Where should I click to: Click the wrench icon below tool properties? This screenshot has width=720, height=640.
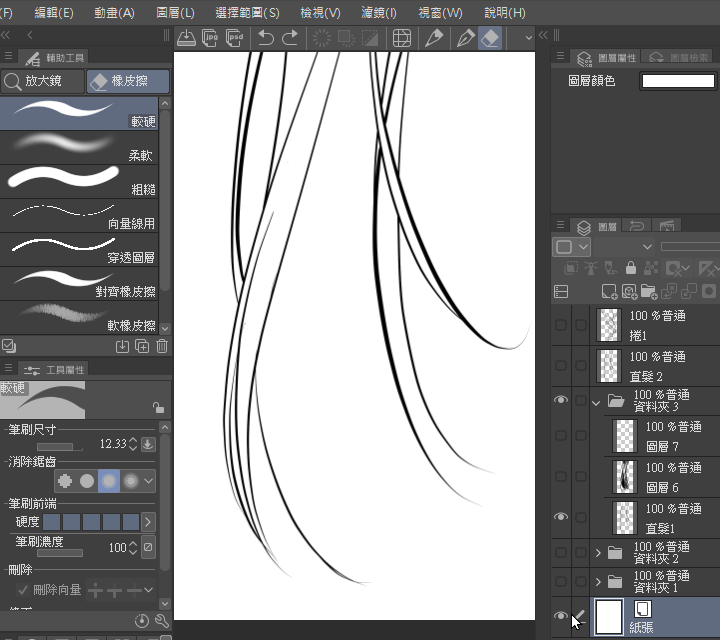pyautogui.click(x=162, y=621)
